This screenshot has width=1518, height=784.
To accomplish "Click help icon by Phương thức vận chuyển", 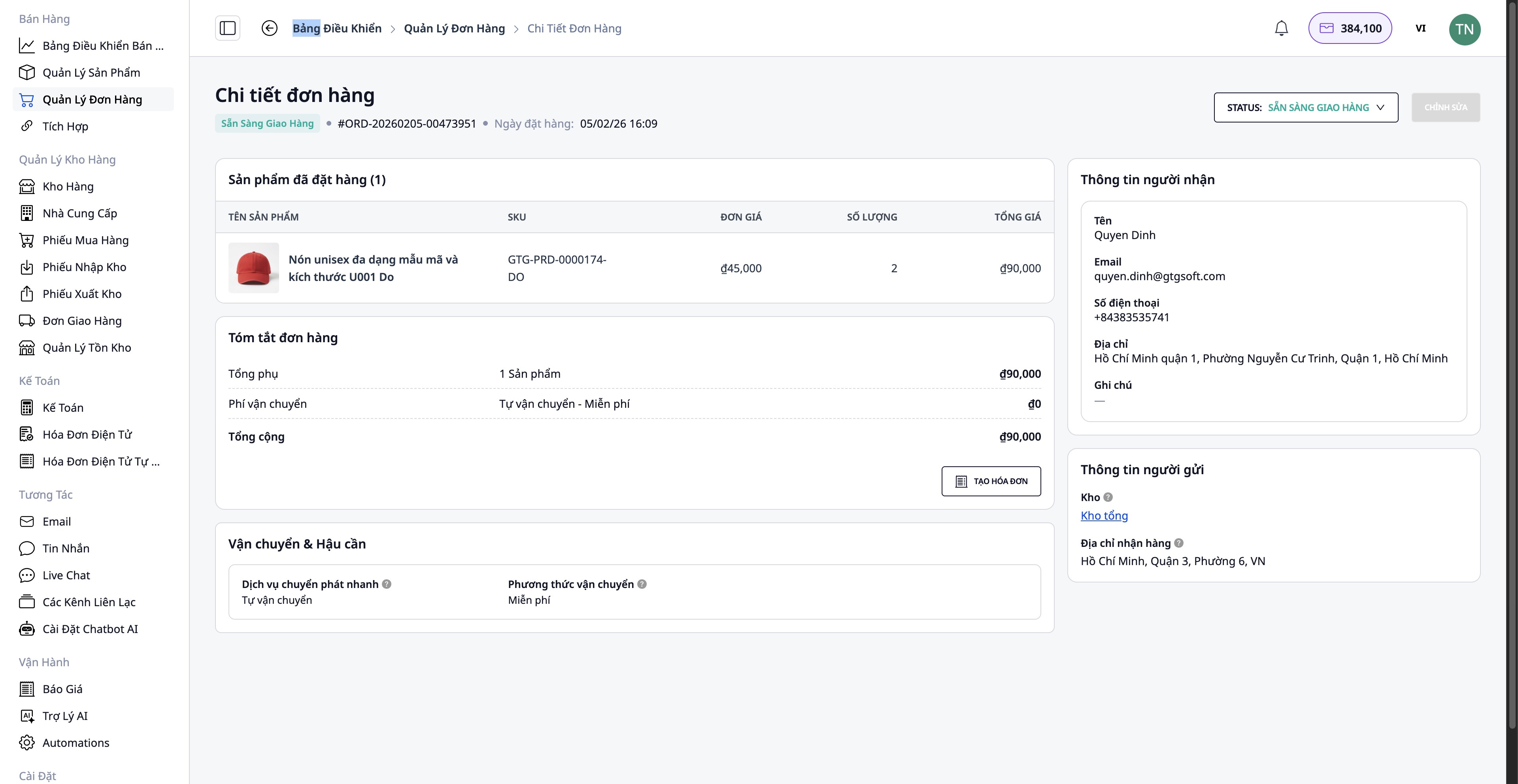I will coord(642,584).
